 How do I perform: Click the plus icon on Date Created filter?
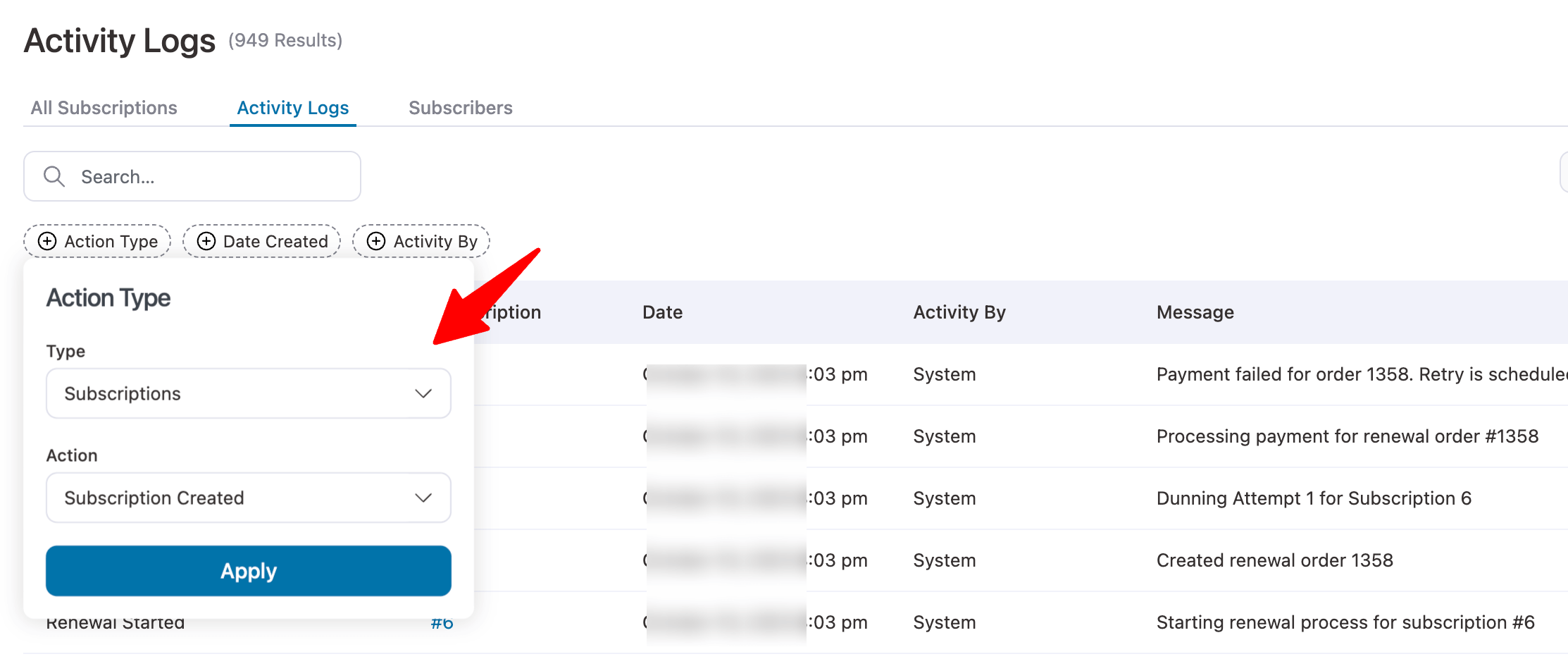(x=206, y=241)
